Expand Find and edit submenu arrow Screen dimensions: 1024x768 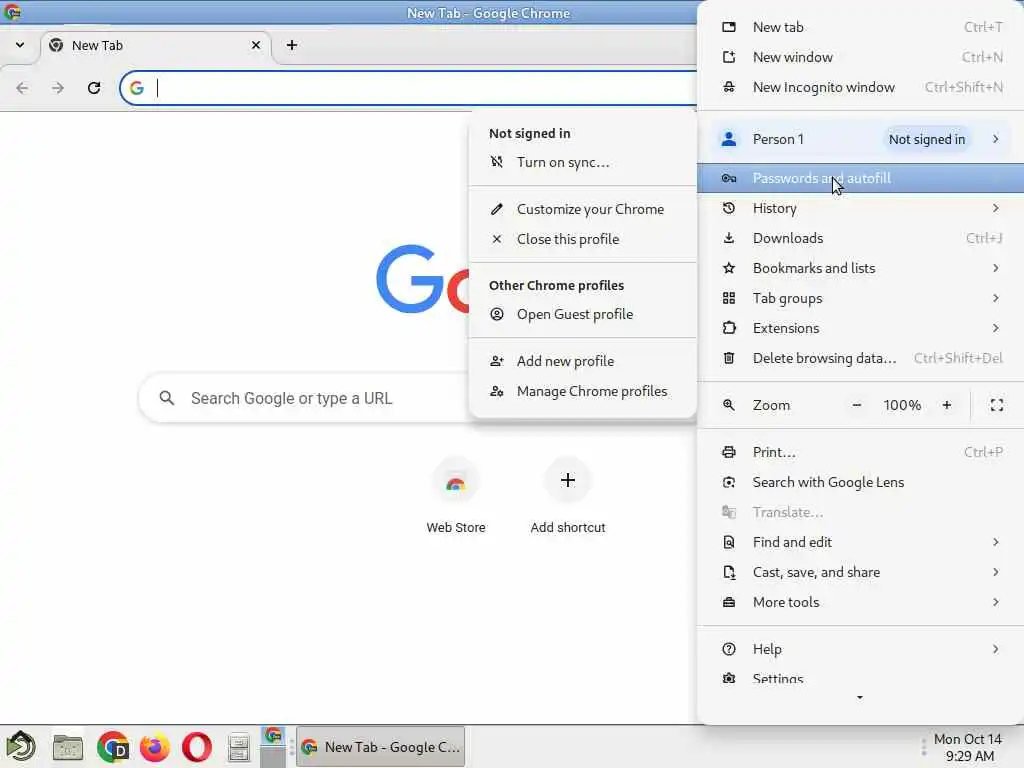click(995, 542)
